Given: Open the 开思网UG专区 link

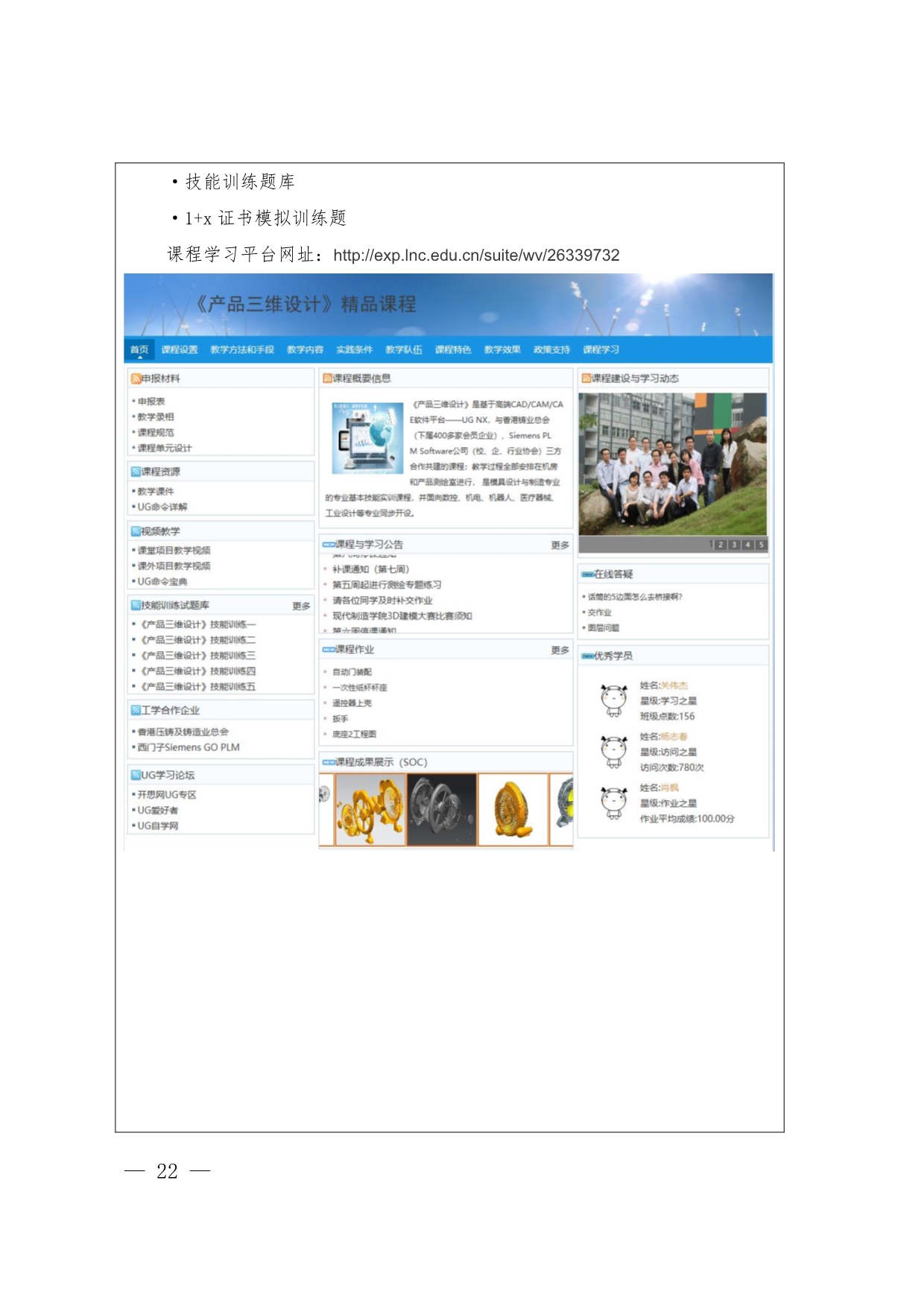Looking at the screenshot, I should click(167, 795).
